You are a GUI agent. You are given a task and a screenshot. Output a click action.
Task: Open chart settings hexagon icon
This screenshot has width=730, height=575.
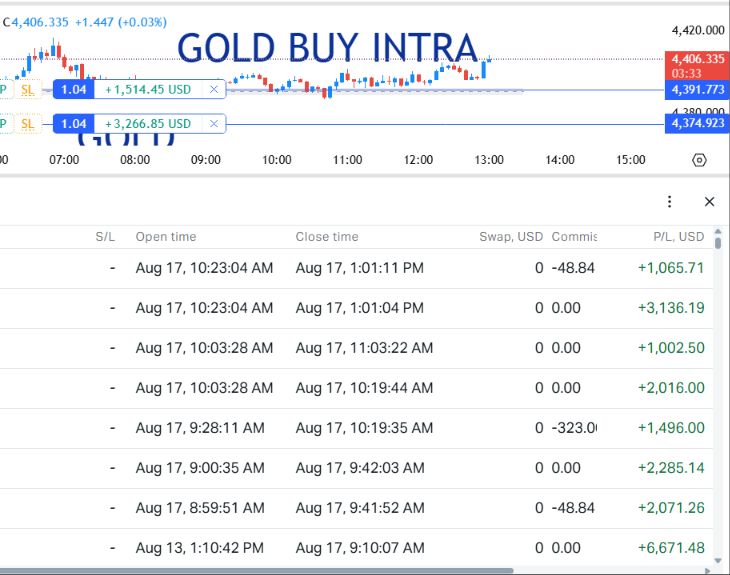pos(699,160)
